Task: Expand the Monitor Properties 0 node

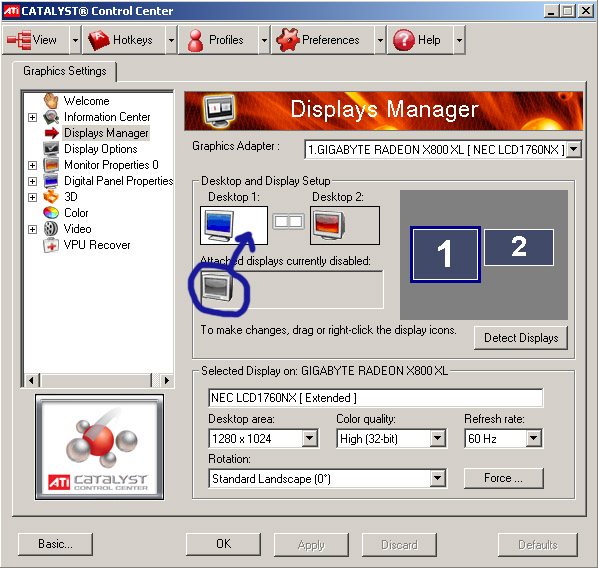Action: 32,165
